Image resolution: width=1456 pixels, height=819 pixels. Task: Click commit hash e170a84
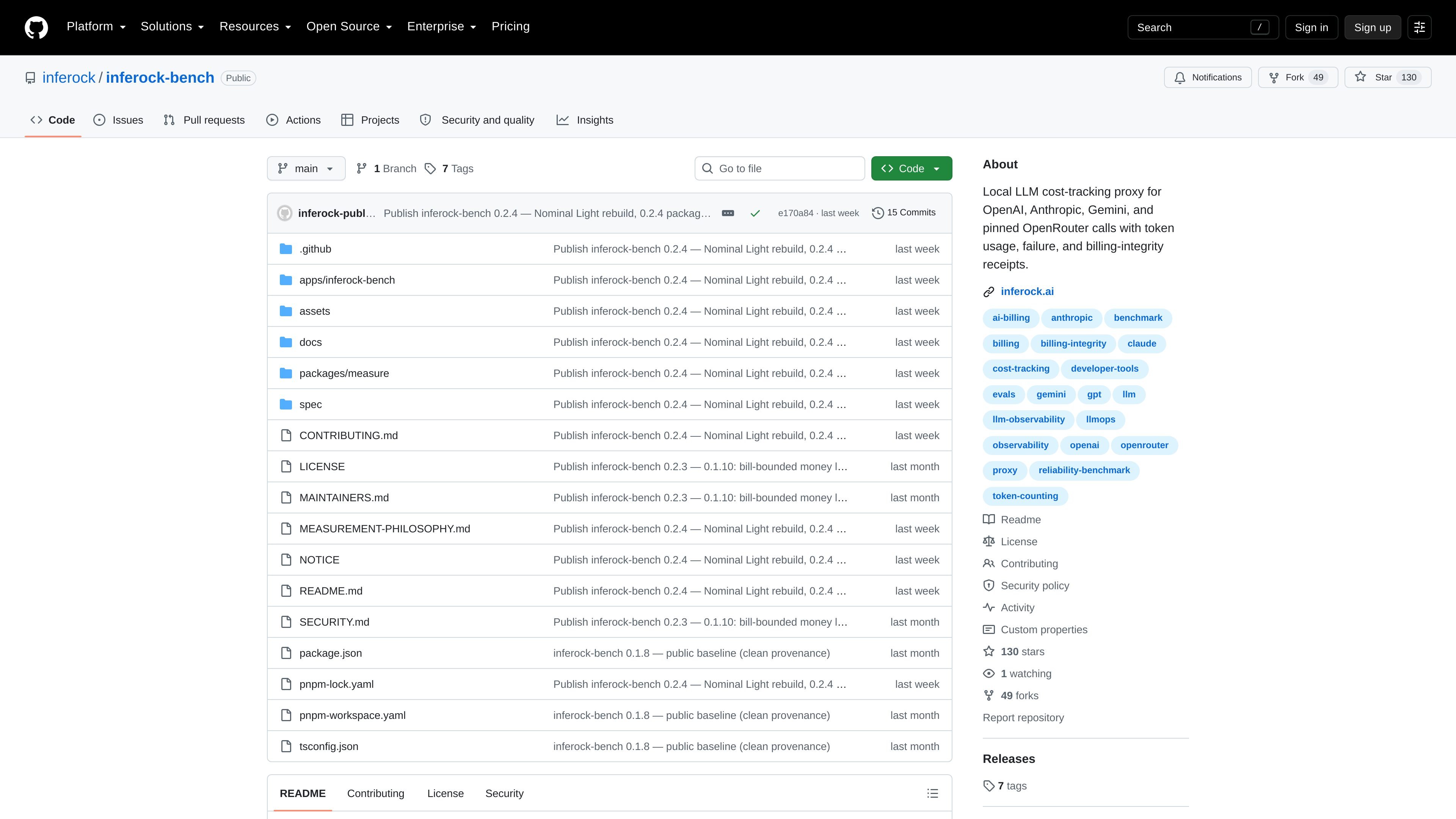pyautogui.click(x=795, y=213)
